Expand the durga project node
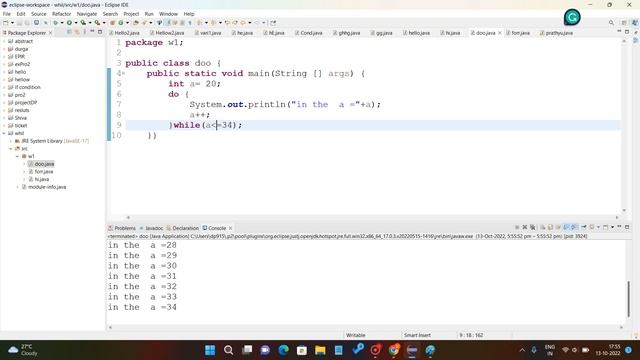The image size is (640, 360). pos(4,49)
